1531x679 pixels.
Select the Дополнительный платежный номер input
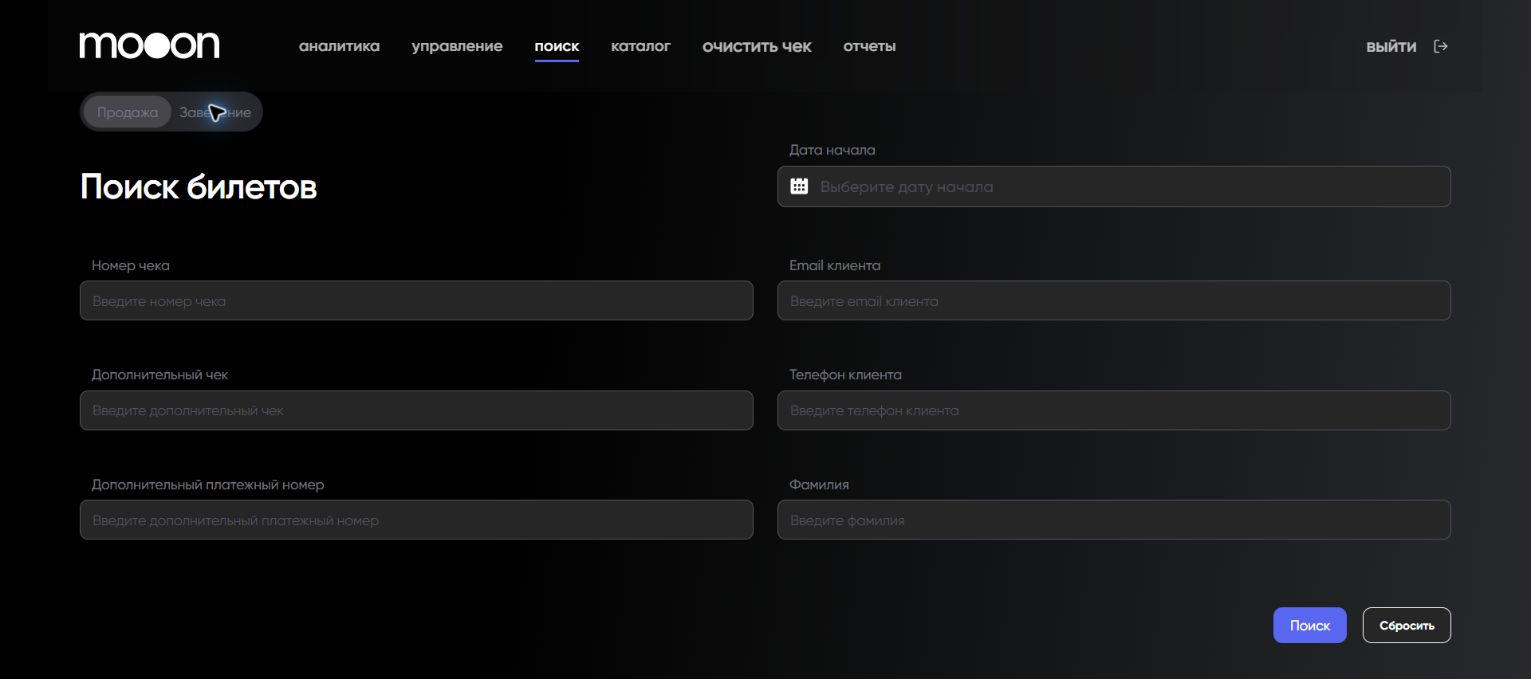pos(416,519)
